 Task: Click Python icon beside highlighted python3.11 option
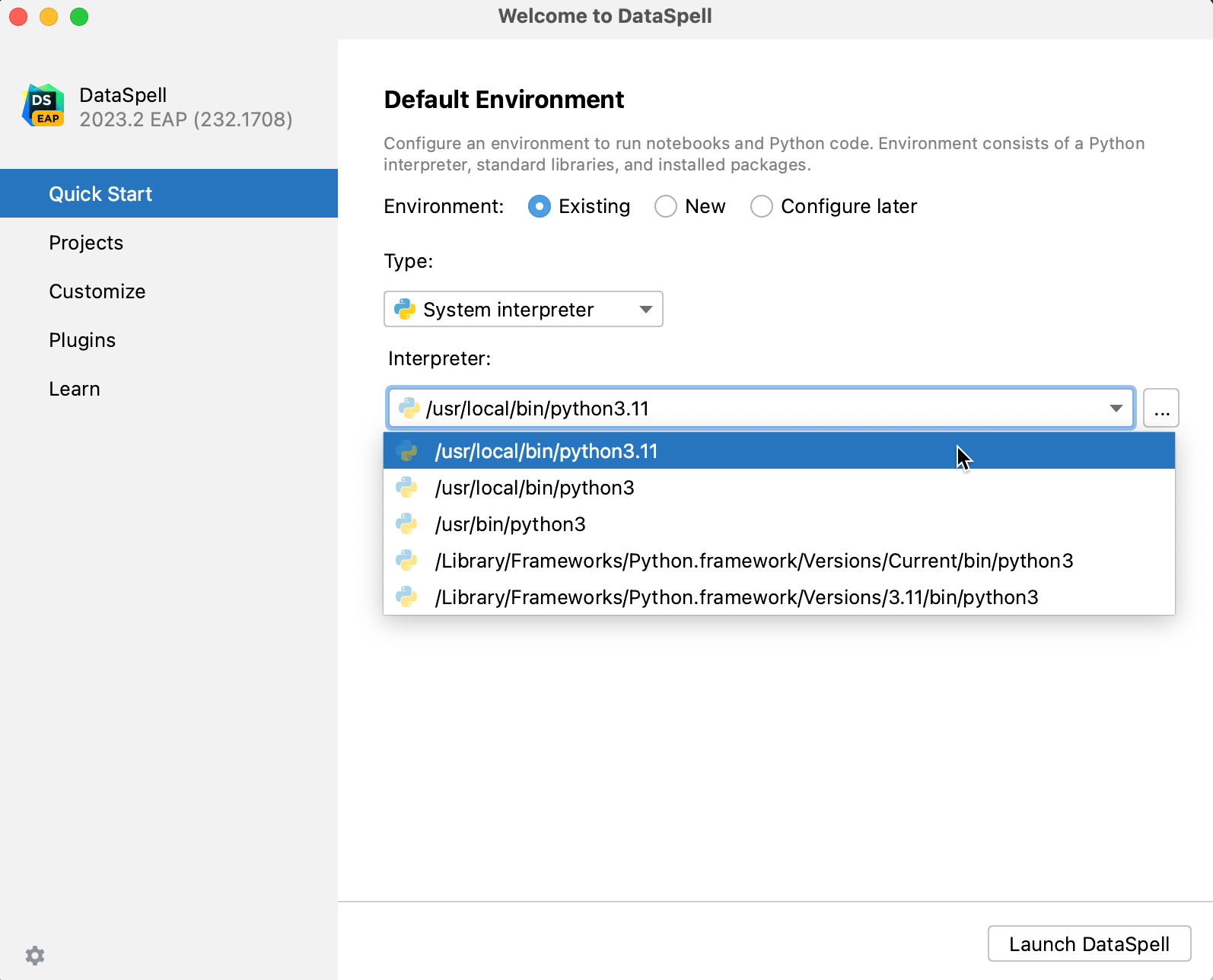406,450
